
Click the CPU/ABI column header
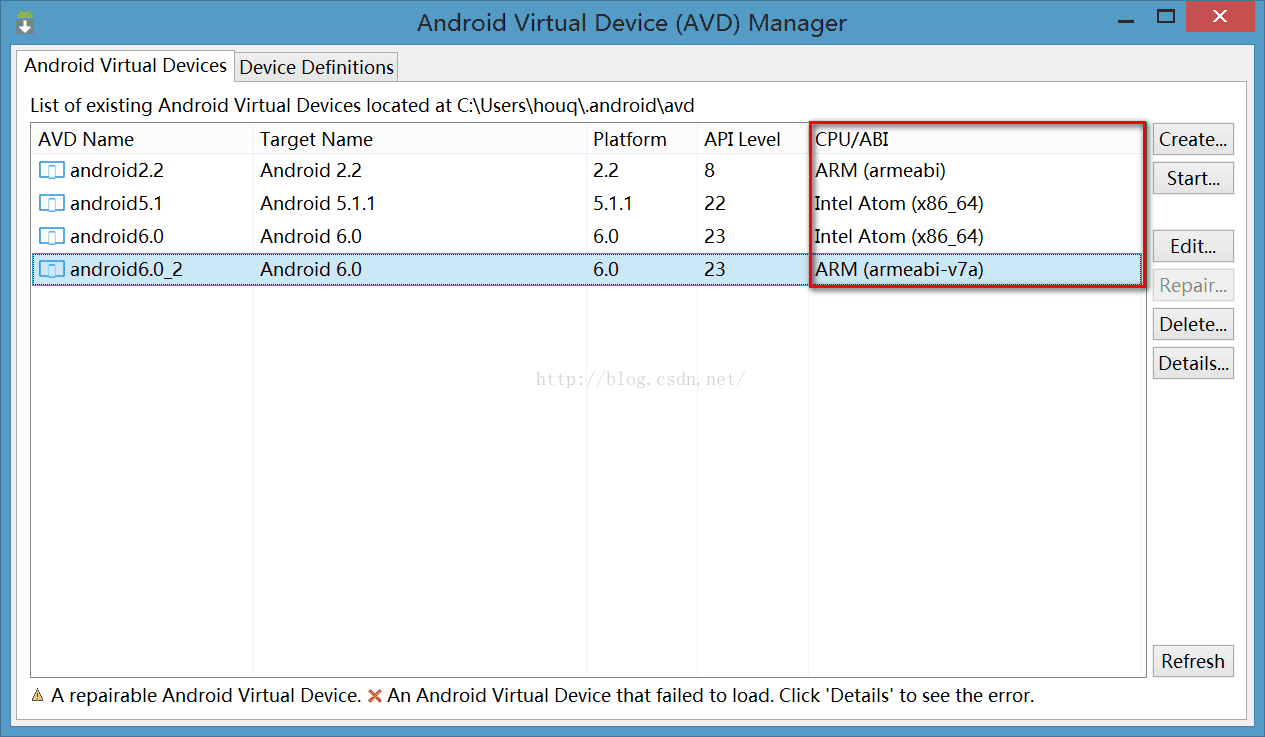click(852, 139)
